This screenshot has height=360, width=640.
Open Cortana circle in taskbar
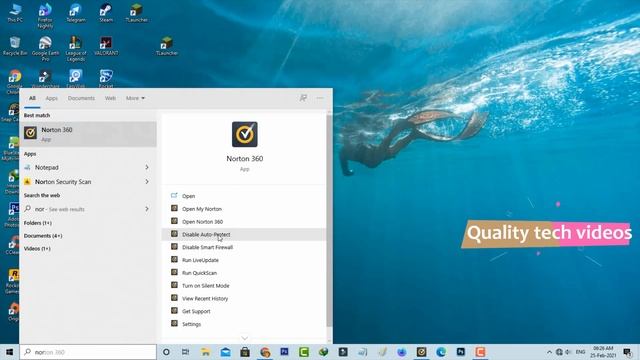[x=166, y=352]
